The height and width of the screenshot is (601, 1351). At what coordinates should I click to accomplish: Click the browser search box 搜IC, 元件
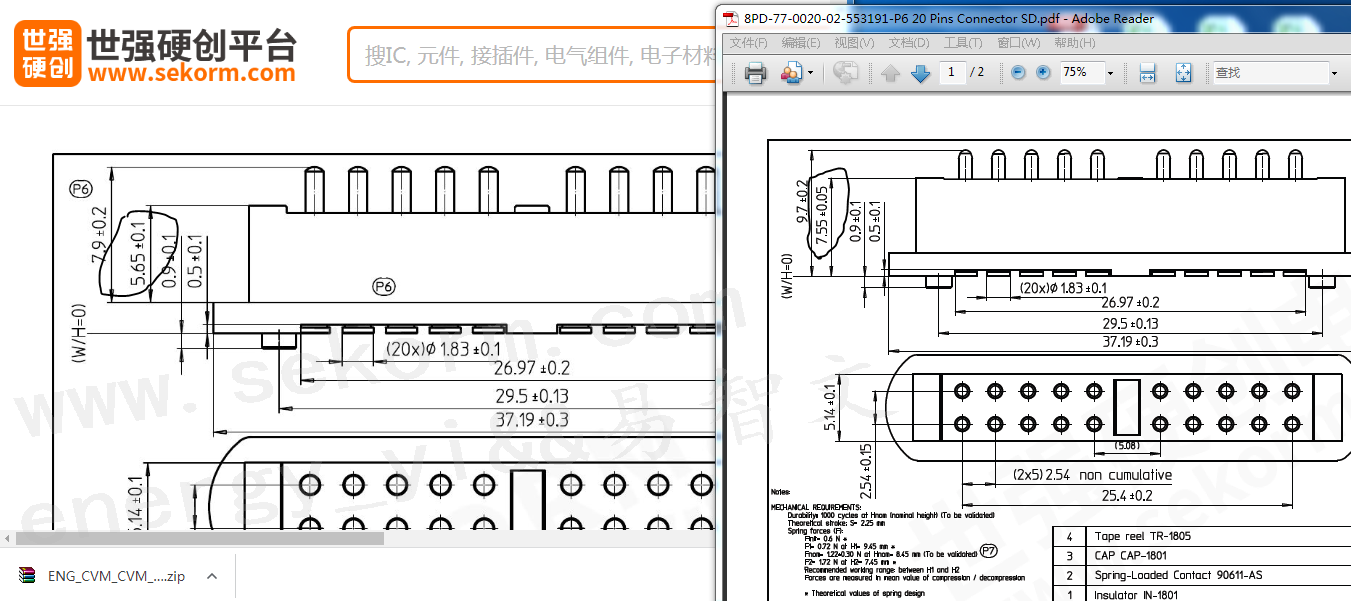(x=533, y=55)
